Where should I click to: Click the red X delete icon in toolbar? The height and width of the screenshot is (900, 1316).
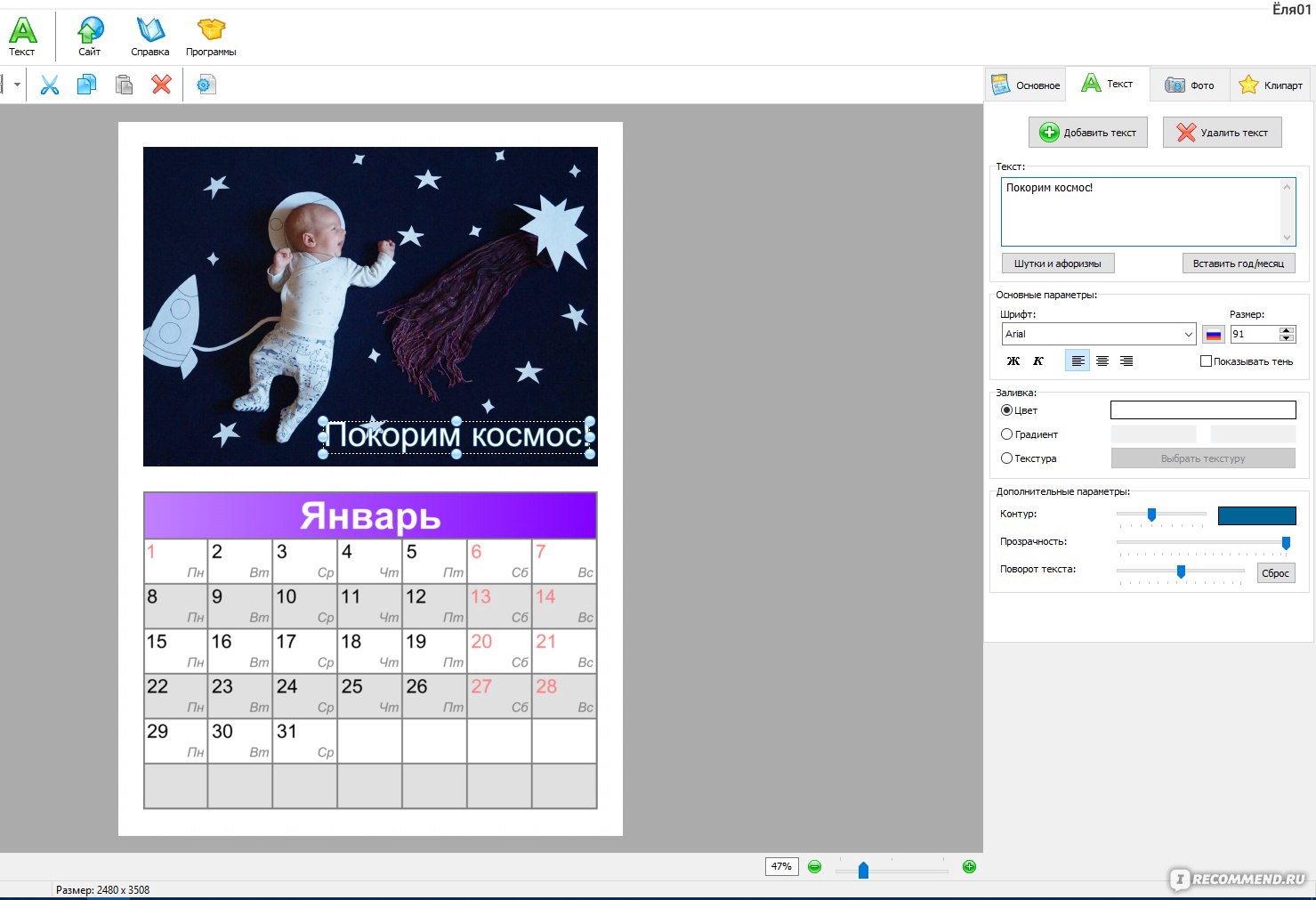[161, 85]
